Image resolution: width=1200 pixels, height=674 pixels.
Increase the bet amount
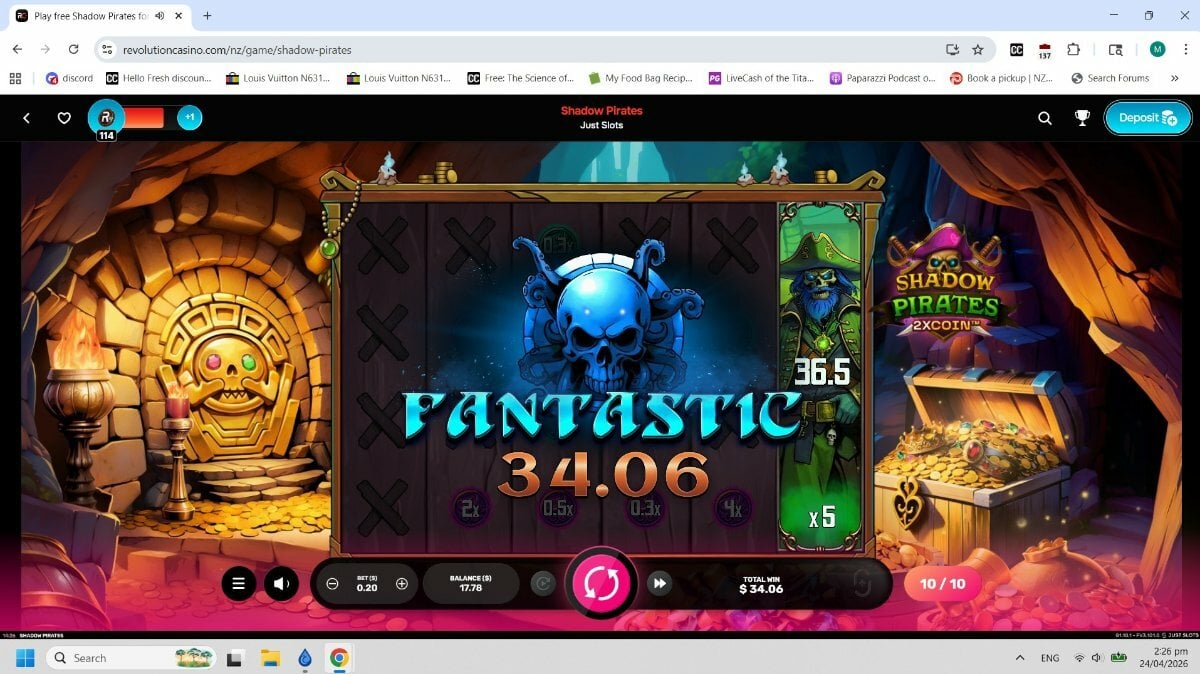[402, 584]
